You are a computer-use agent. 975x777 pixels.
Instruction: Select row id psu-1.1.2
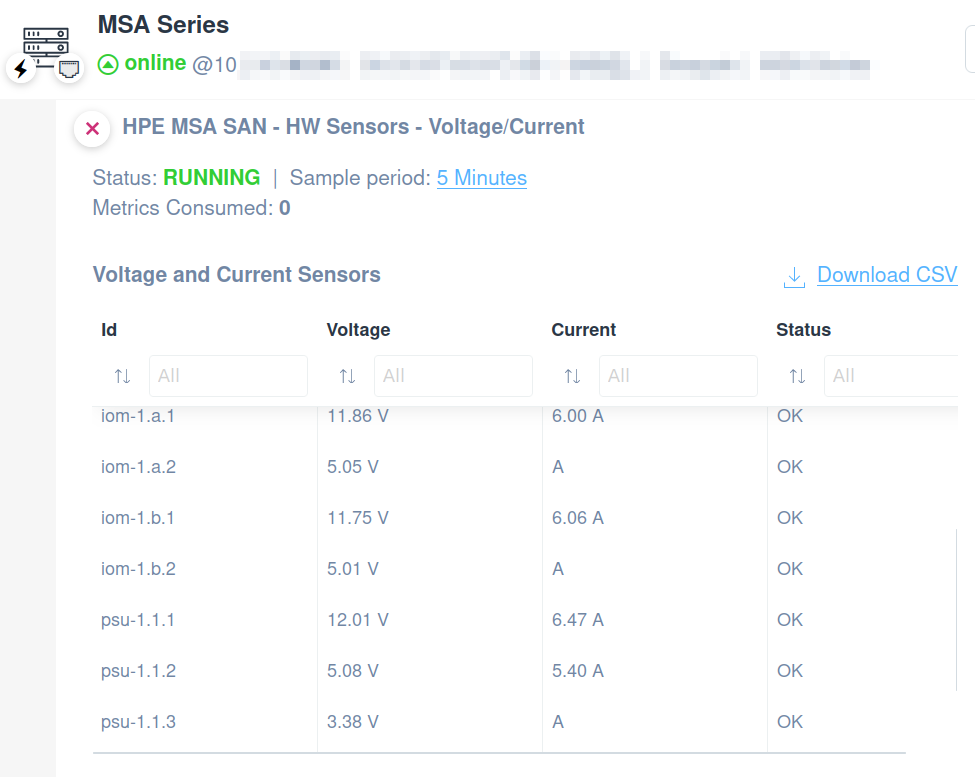[139, 671]
